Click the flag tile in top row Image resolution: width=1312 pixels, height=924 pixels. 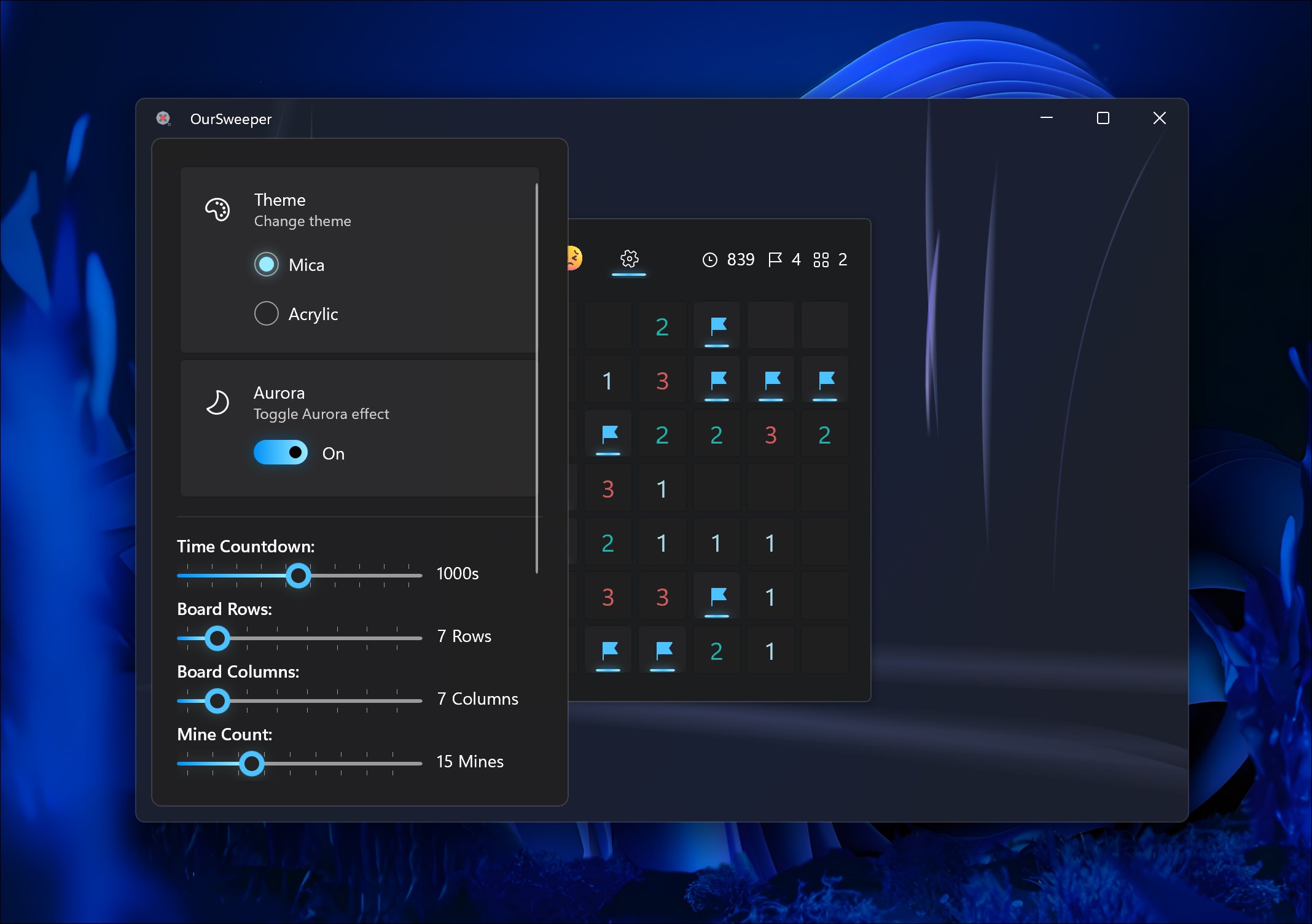pos(717,326)
